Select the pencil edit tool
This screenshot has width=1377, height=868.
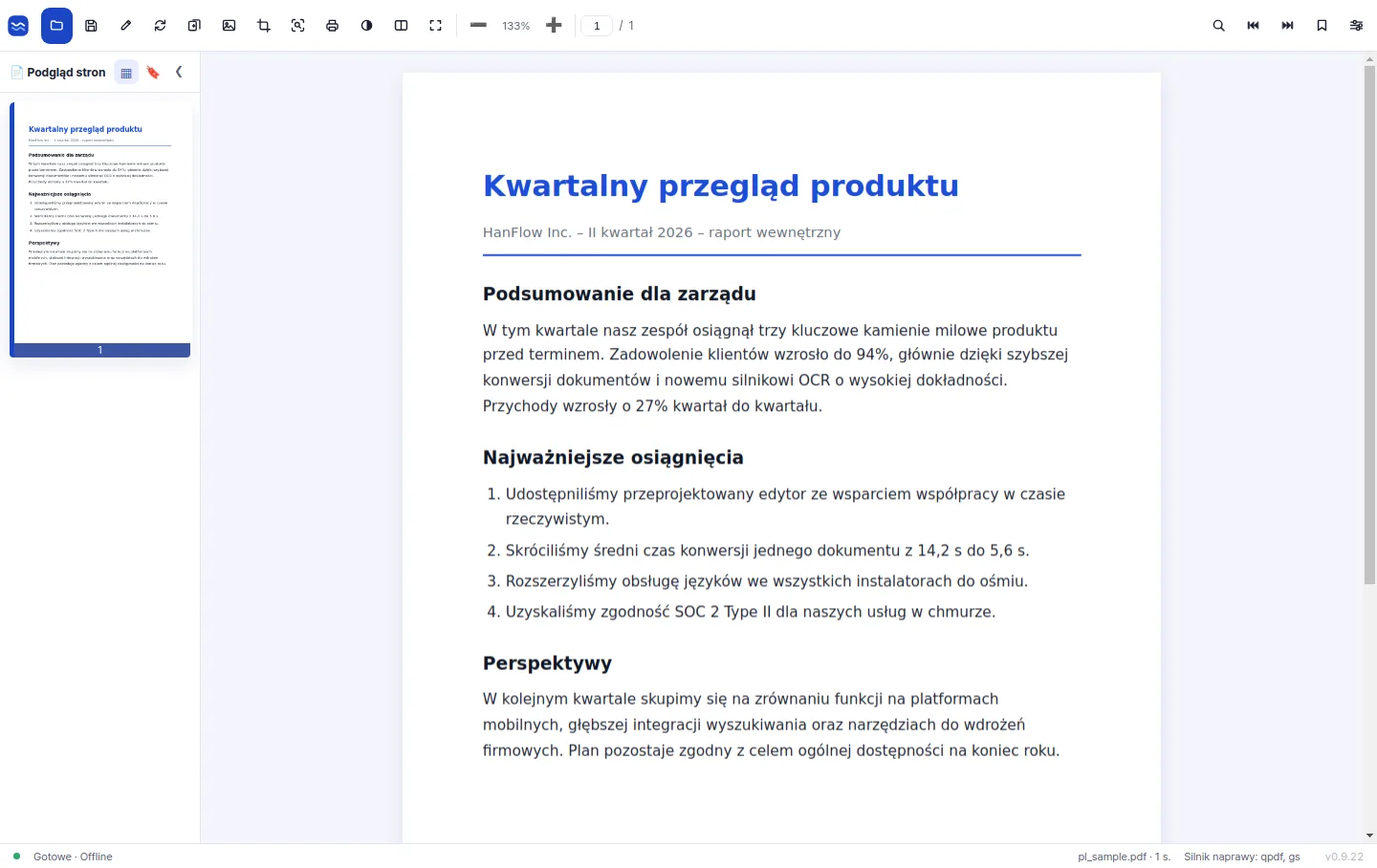(x=125, y=26)
